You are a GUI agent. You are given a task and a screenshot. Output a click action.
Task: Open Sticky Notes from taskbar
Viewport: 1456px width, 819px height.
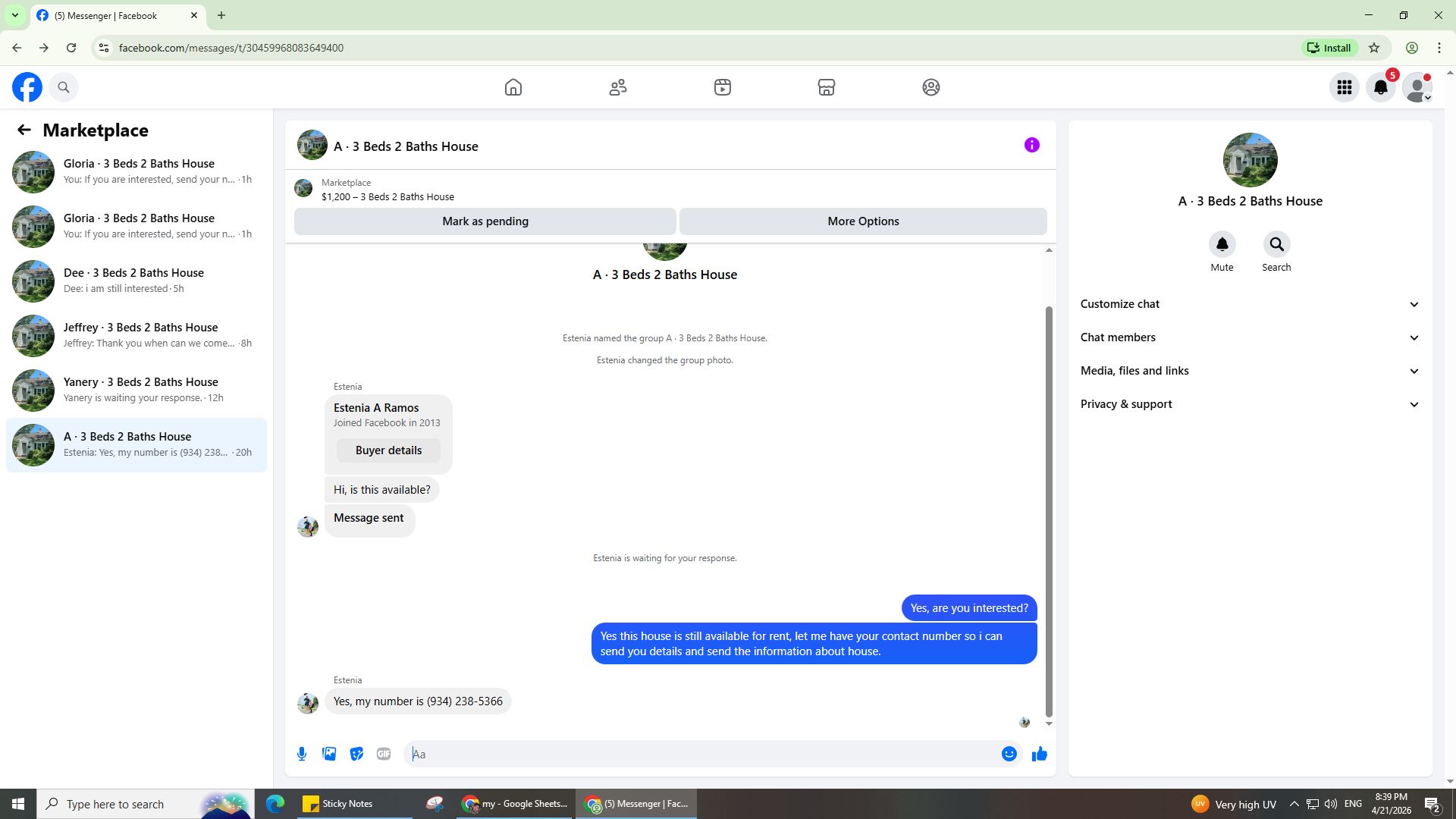354,804
